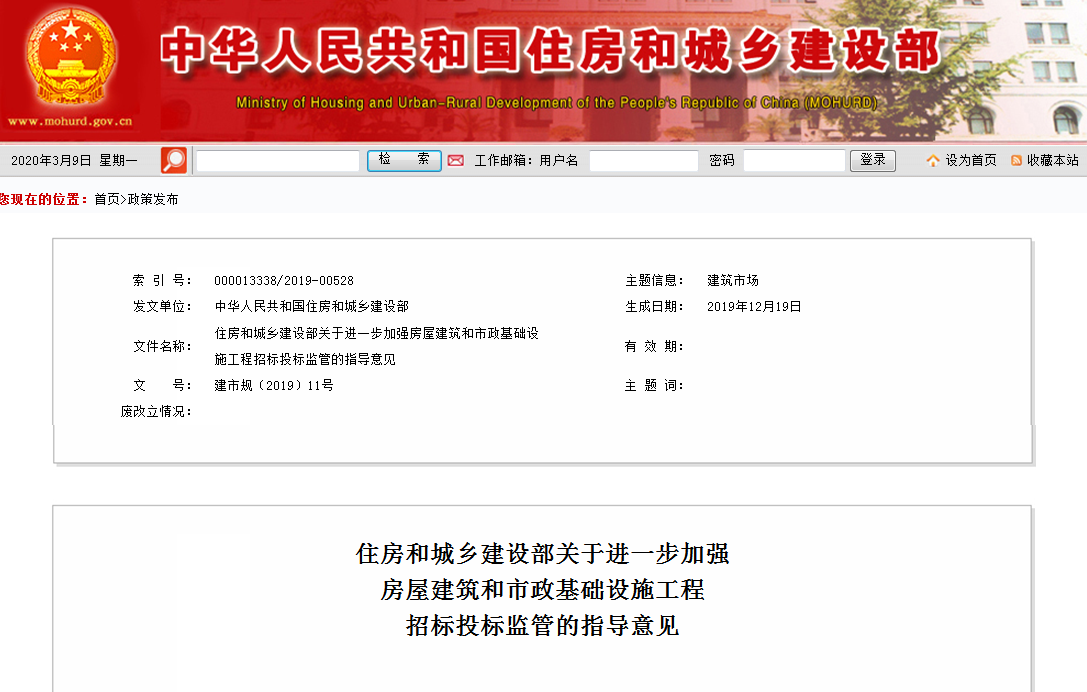1087x692 pixels.
Task: Click the national emblem logo
Action: click(x=71, y=57)
